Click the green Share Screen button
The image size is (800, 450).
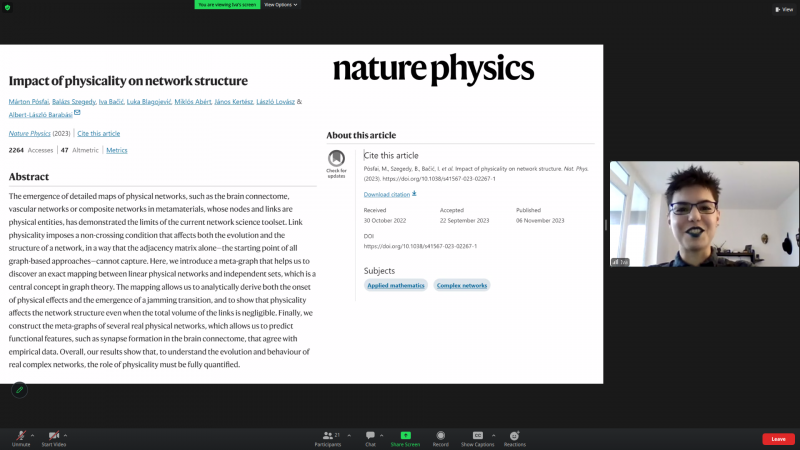tap(405, 438)
